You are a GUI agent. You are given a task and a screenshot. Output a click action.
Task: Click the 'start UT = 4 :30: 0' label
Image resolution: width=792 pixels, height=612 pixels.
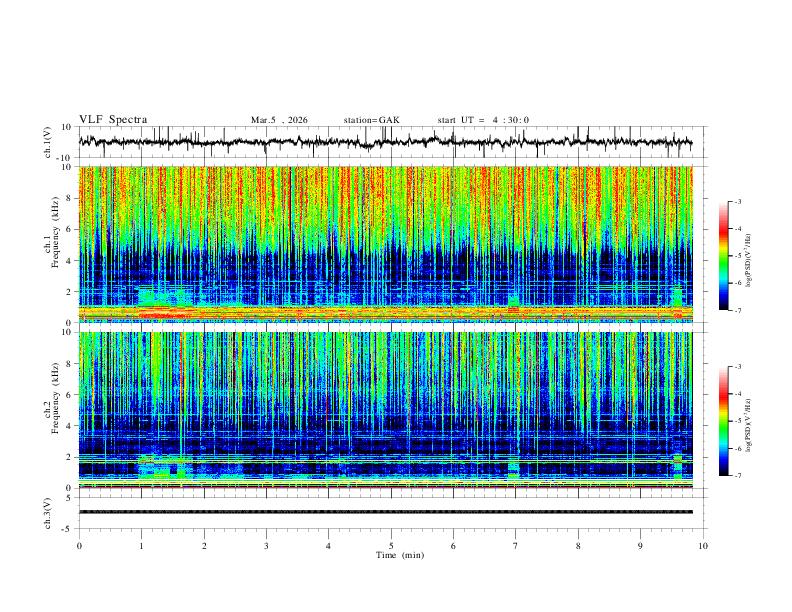(483, 120)
